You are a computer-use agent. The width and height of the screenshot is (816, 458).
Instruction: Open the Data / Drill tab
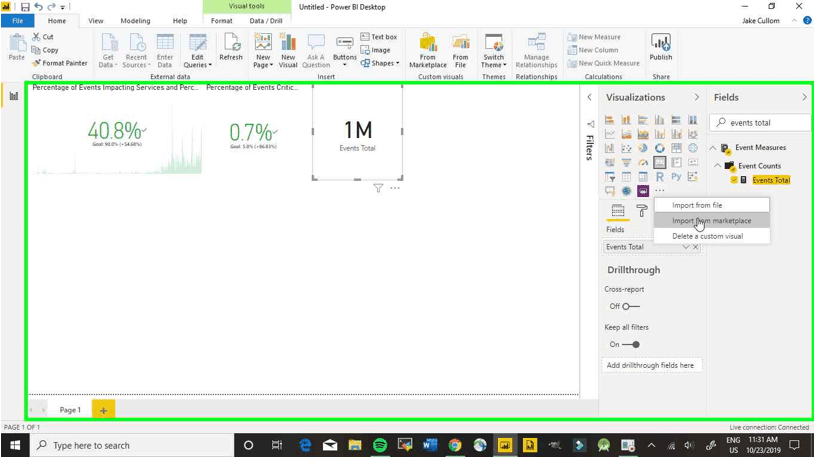pos(266,21)
